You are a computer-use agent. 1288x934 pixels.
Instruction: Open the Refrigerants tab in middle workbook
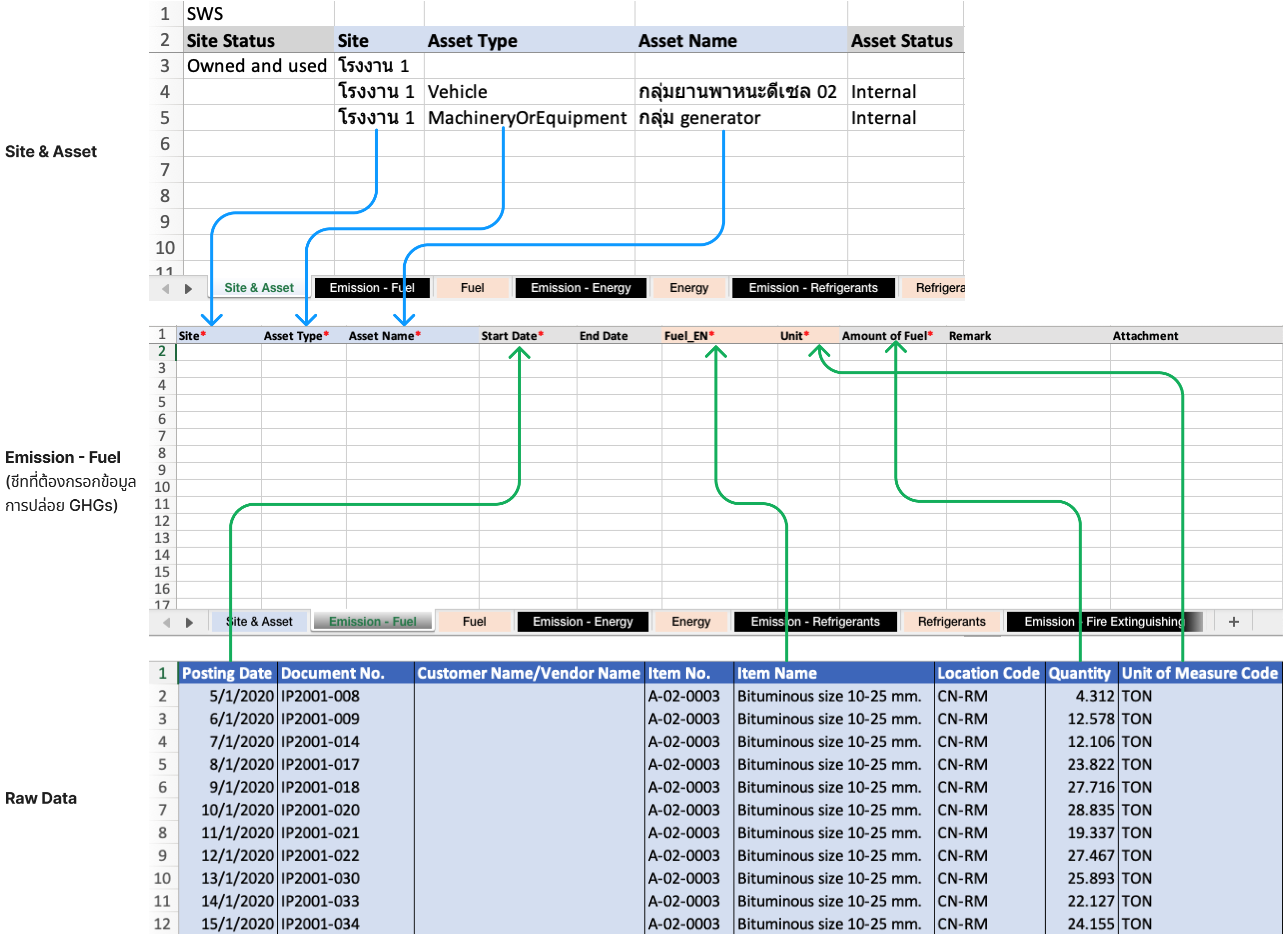tap(951, 622)
